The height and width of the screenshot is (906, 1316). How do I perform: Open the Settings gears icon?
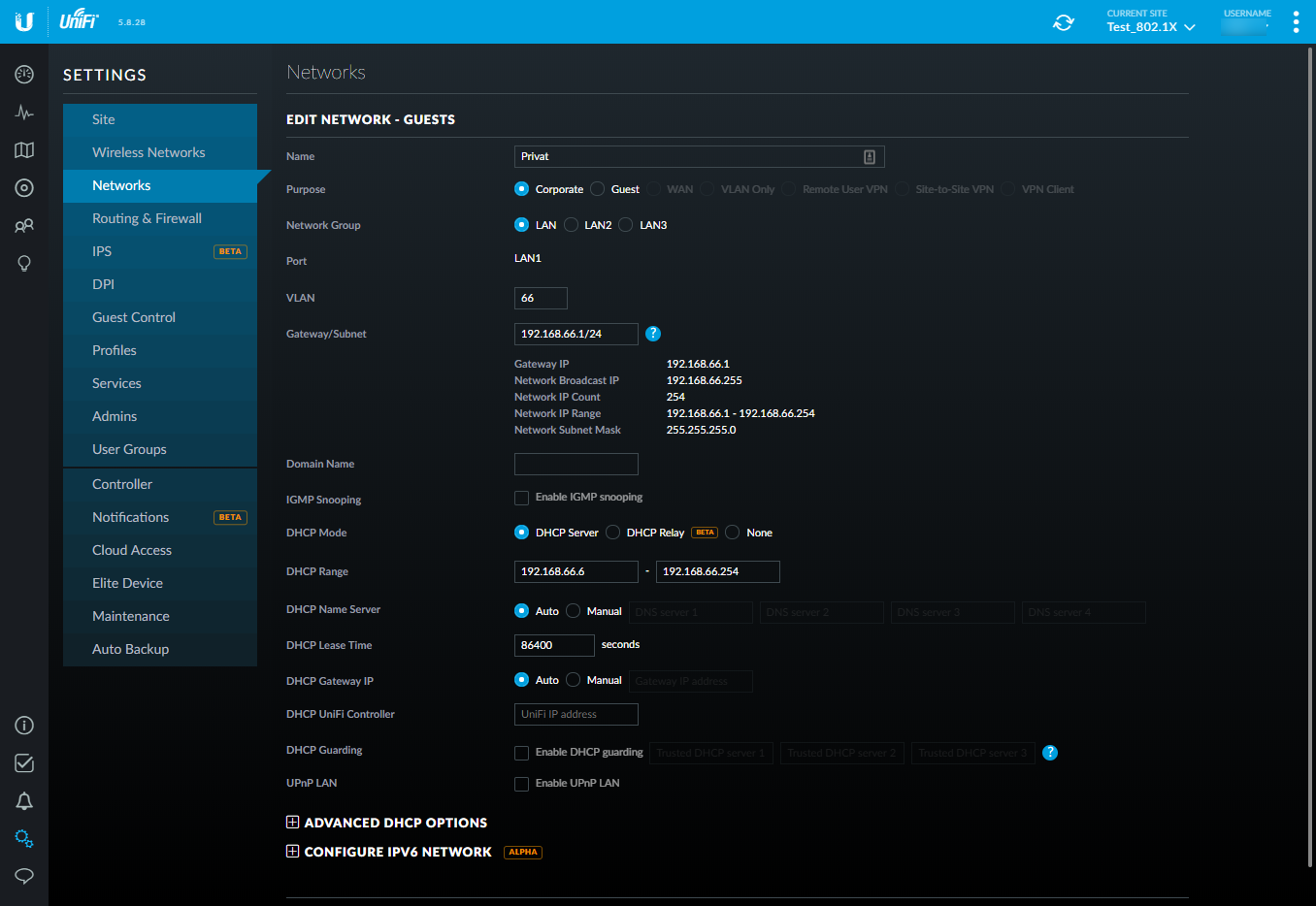pyautogui.click(x=24, y=839)
